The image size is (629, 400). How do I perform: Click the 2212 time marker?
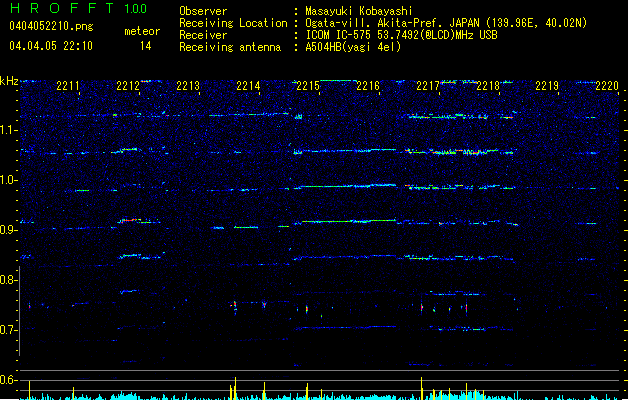click(128, 86)
